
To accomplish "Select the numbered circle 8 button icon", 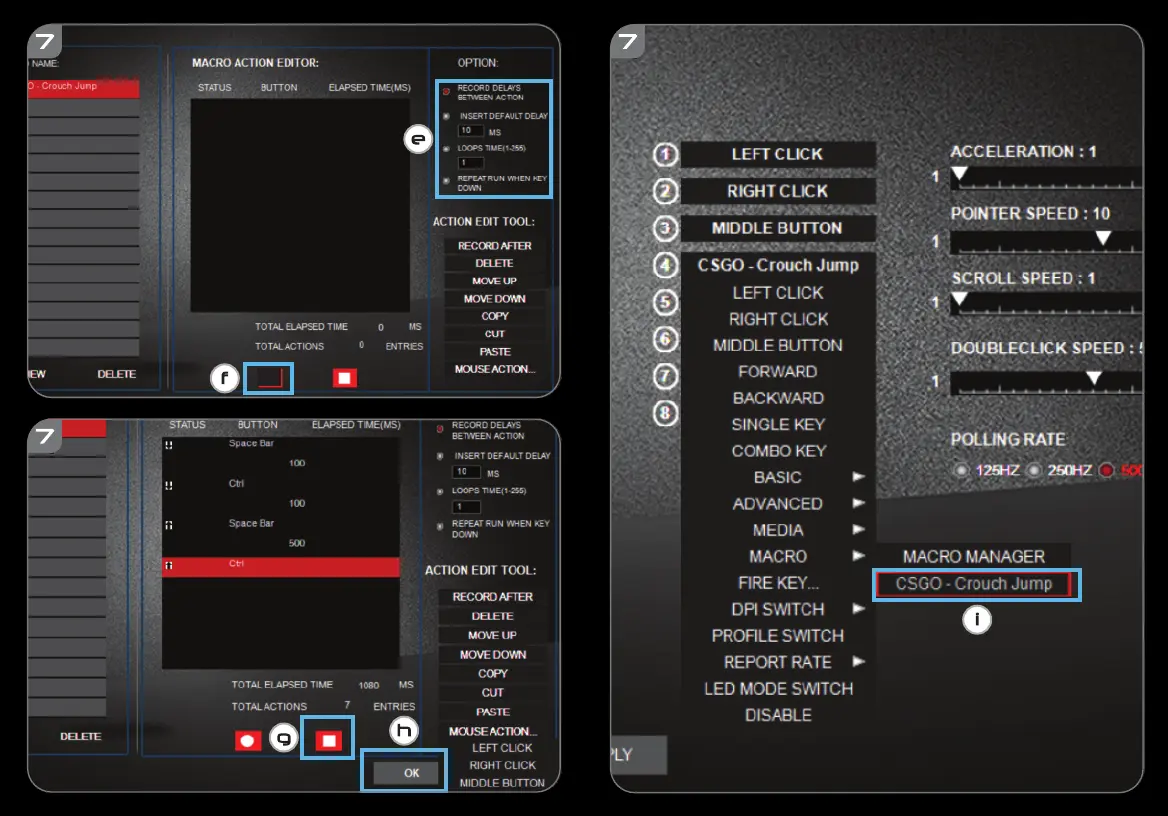I will point(666,412).
